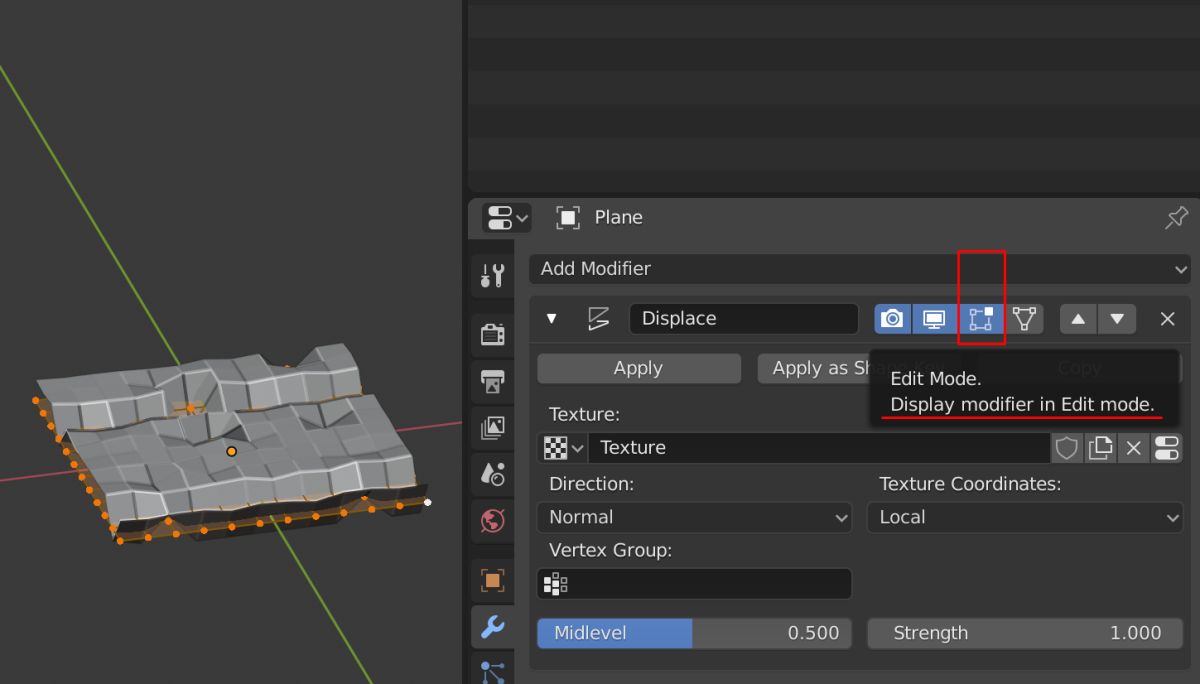Open the Scene properties tab
The image size is (1200, 684).
pos(492,474)
